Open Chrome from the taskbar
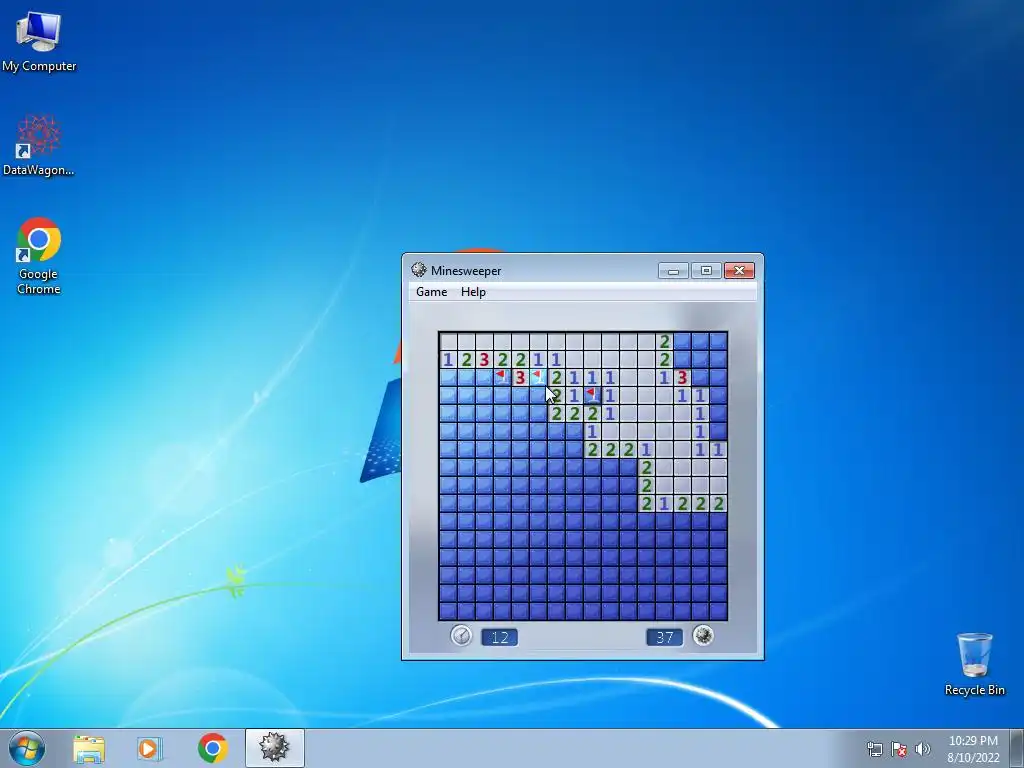1024x768 pixels. (x=212, y=748)
